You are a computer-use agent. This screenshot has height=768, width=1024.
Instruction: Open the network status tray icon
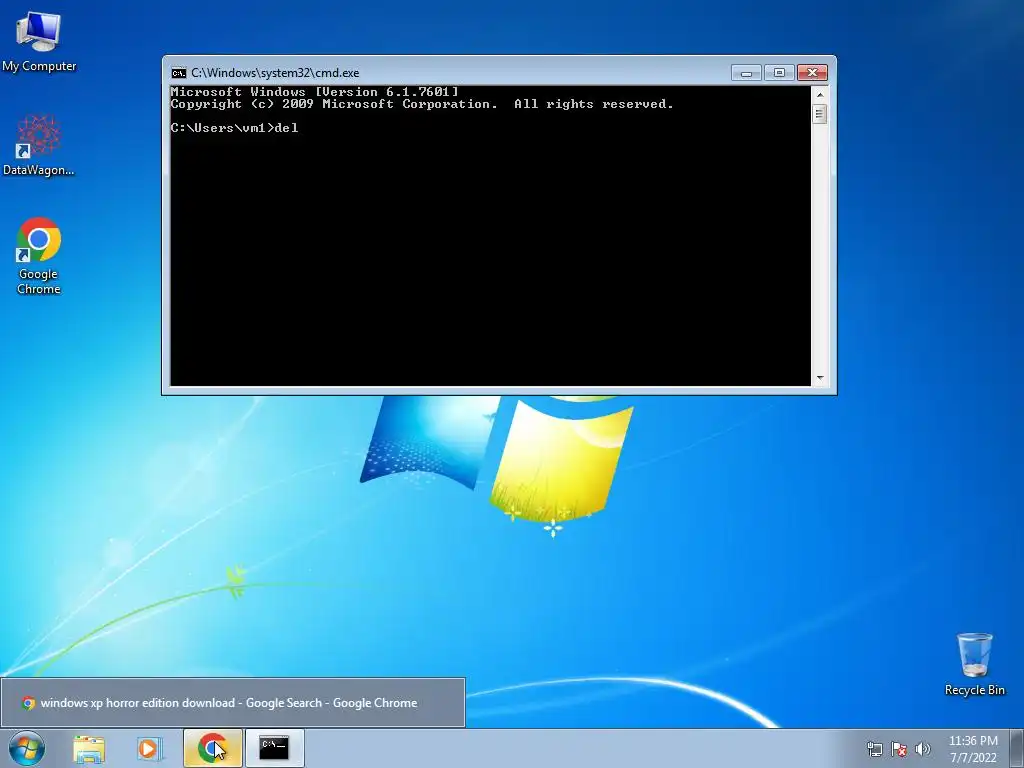pyautogui.click(x=874, y=749)
